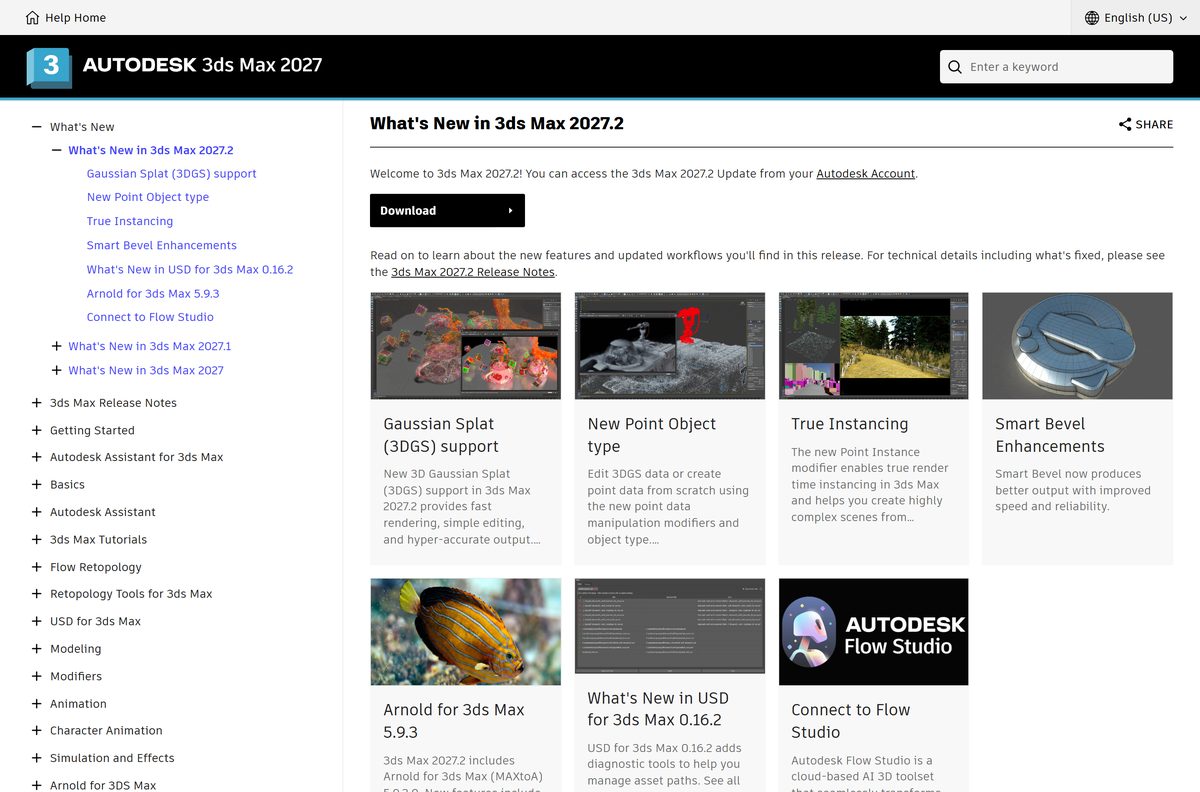Open the New Point Object type card title
The width and height of the screenshot is (1200, 792).
click(652, 435)
